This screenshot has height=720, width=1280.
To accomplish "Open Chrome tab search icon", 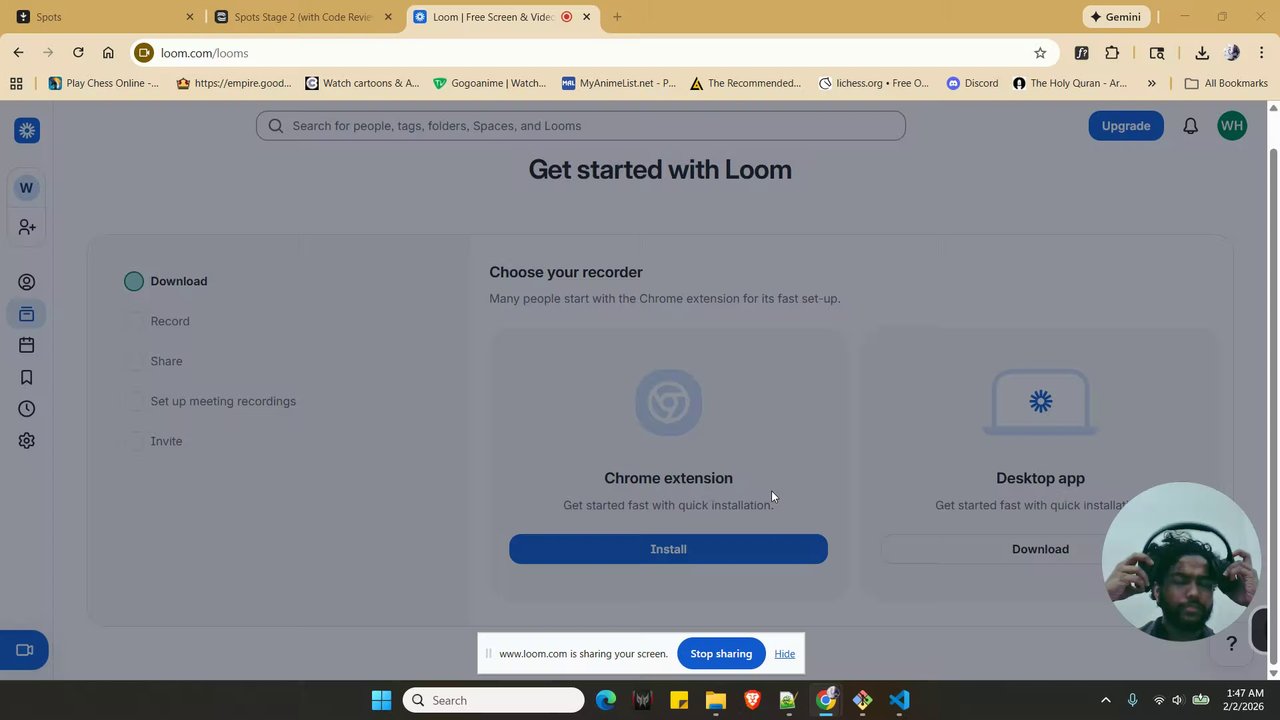I will click(1157, 53).
